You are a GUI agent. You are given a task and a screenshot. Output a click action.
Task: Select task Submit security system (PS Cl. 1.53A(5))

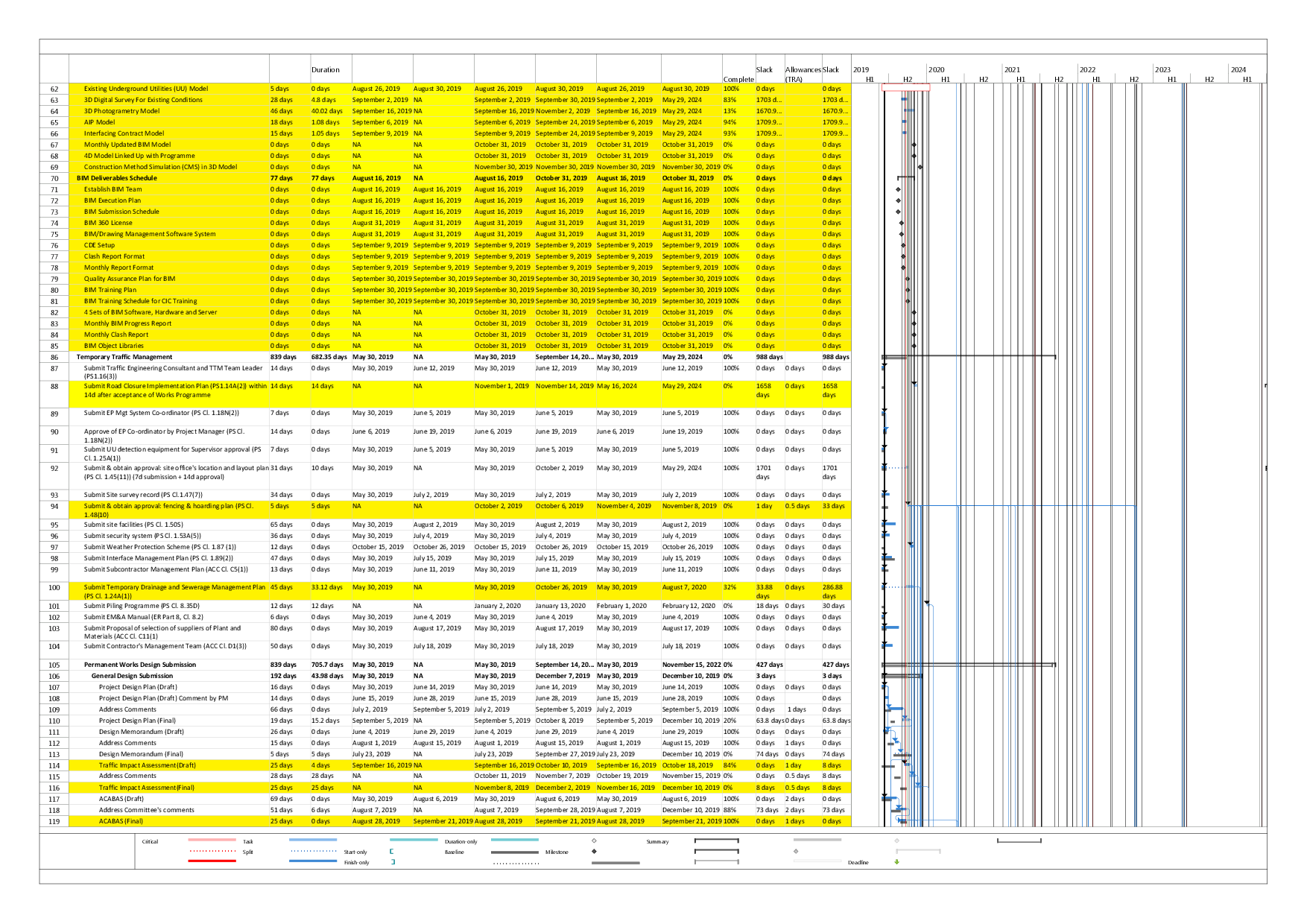point(142,536)
